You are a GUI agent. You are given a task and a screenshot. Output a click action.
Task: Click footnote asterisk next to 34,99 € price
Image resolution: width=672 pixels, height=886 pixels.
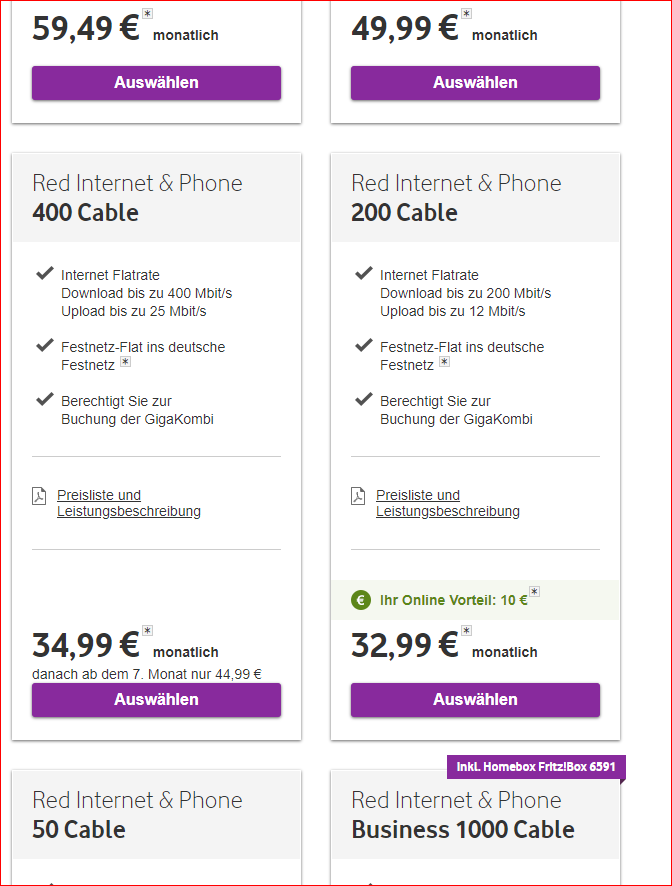click(148, 631)
